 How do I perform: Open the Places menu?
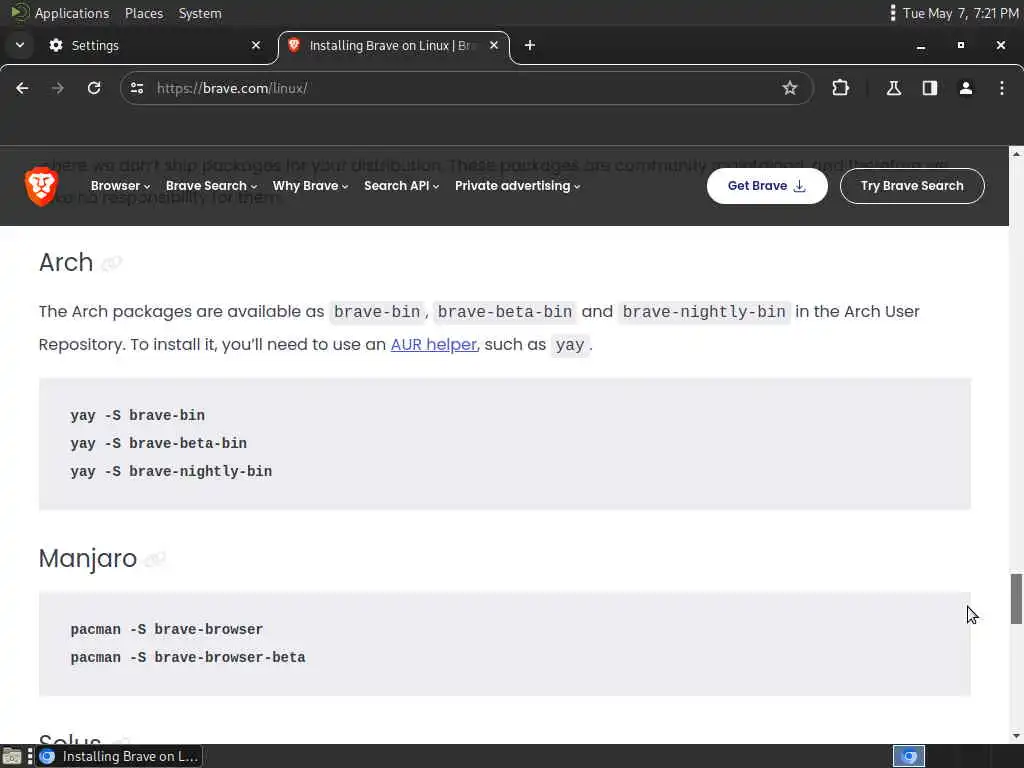pyautogui.click(x=144, y=13)
